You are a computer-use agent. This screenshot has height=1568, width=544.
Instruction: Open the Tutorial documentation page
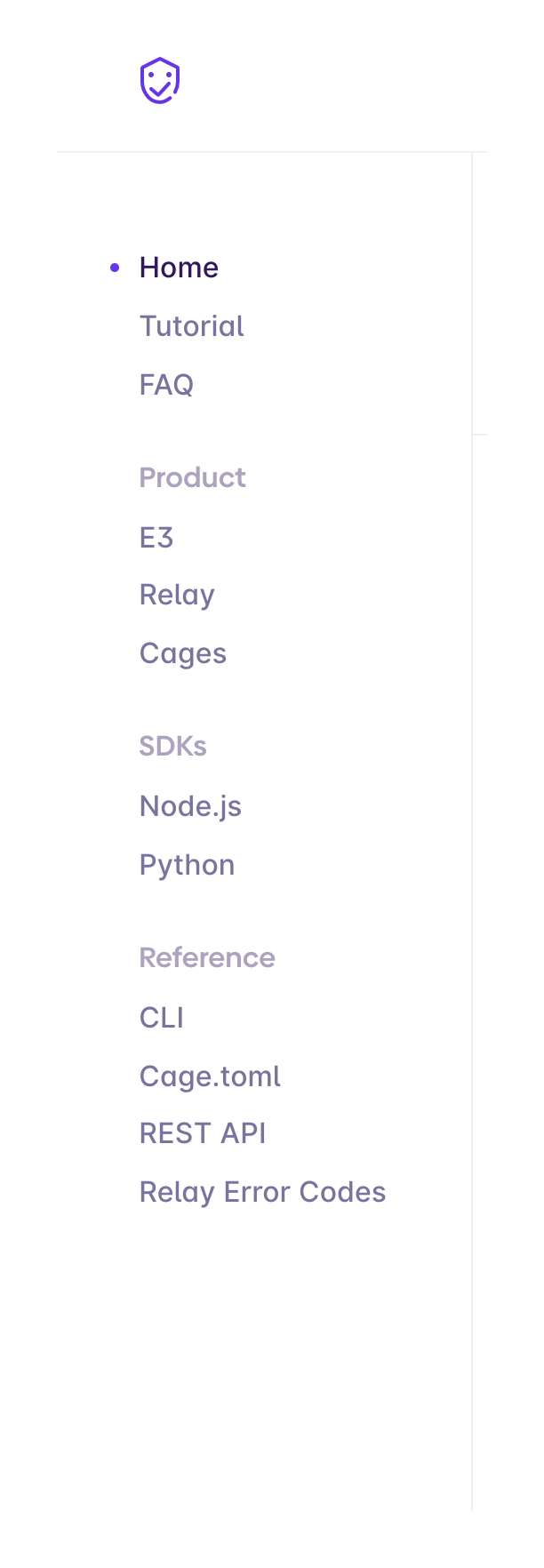(191, 326)
